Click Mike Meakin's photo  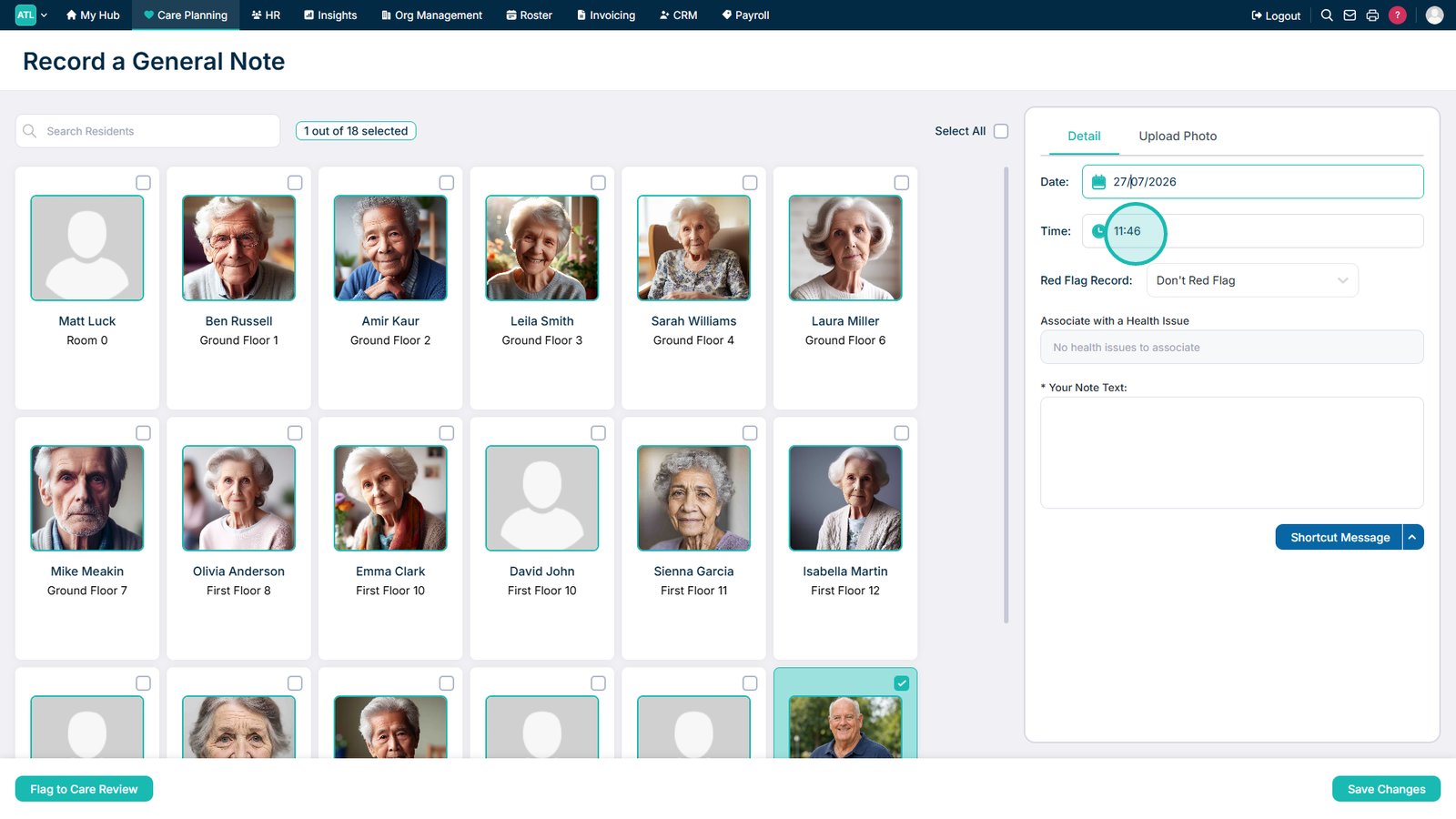point(87,498)
